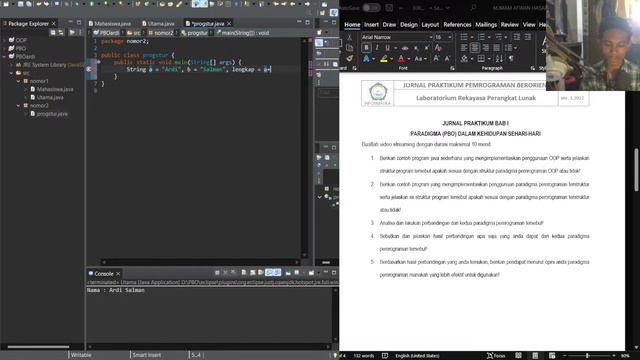Expand the PBO project in Package Explorer
640x360 pixels.
coord(4,49)
